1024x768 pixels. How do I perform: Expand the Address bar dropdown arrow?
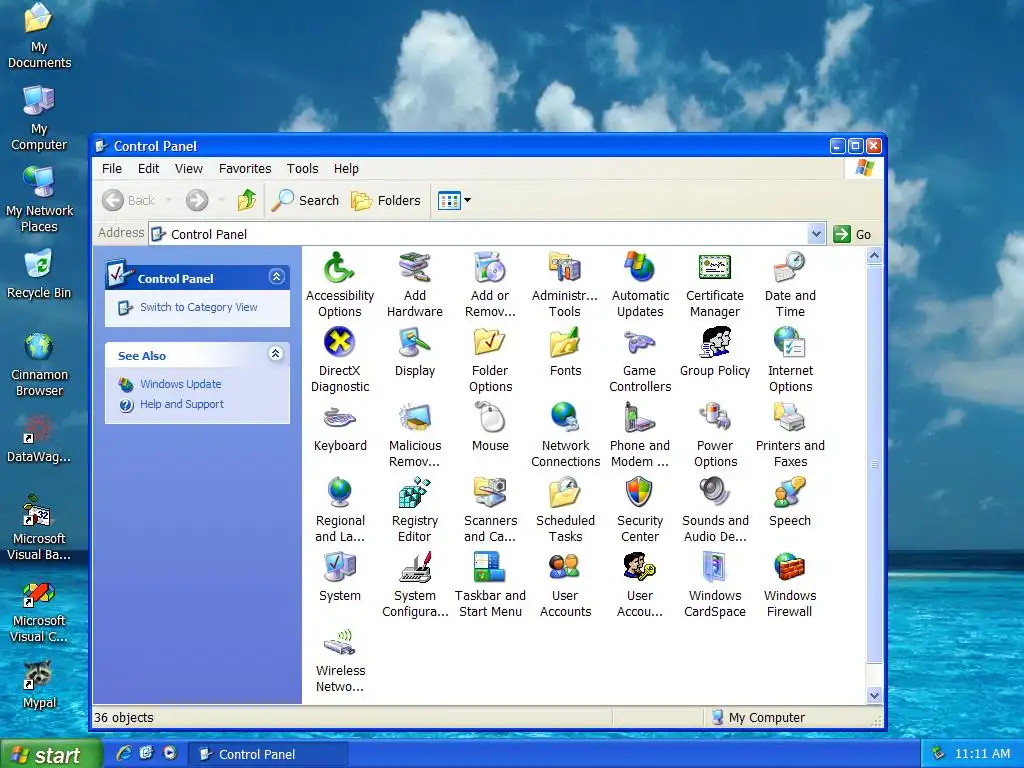(x=816, y=234)
